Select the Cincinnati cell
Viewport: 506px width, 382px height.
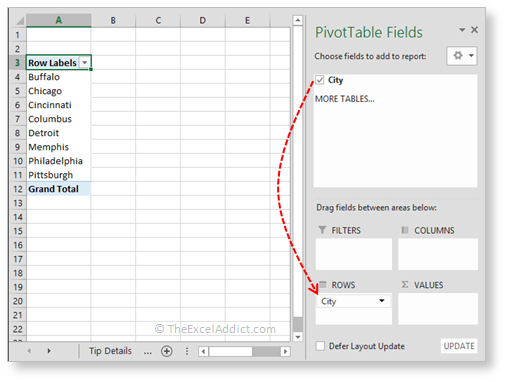(59, 105)
